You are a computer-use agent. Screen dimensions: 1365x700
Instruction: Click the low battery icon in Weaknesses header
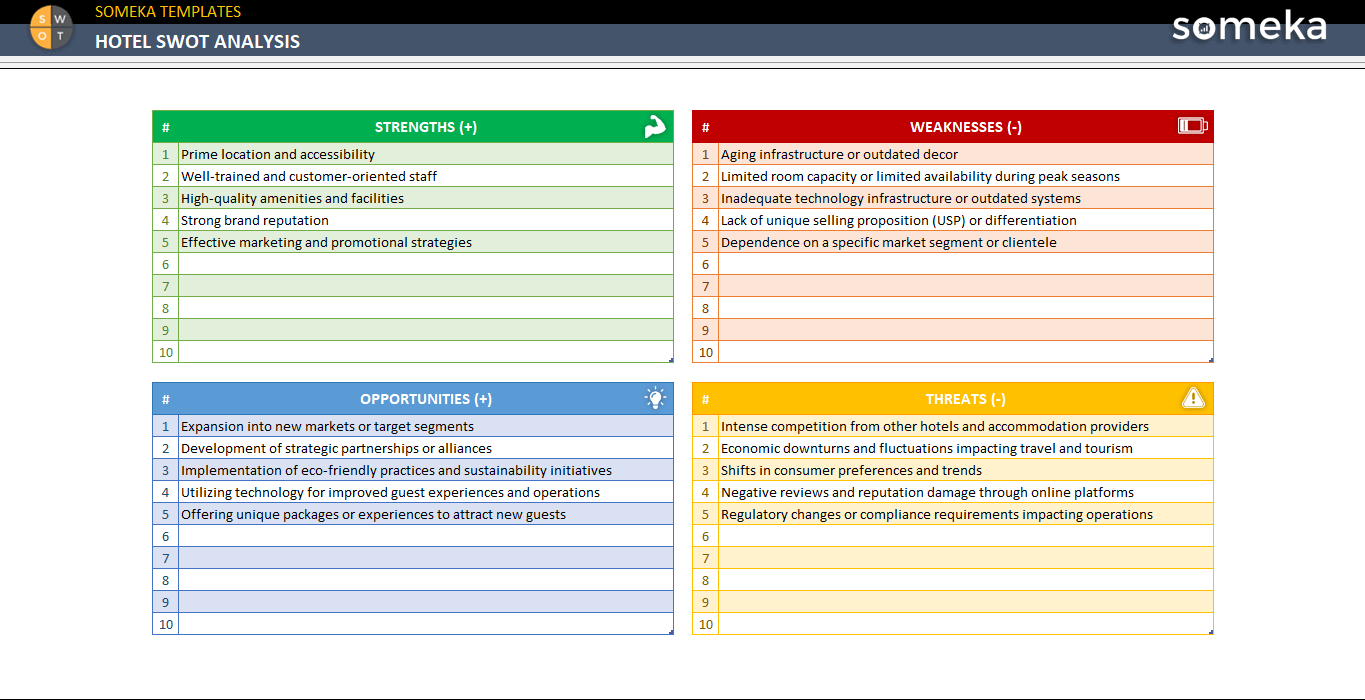pyautogui.click(x=1193, y=126)
